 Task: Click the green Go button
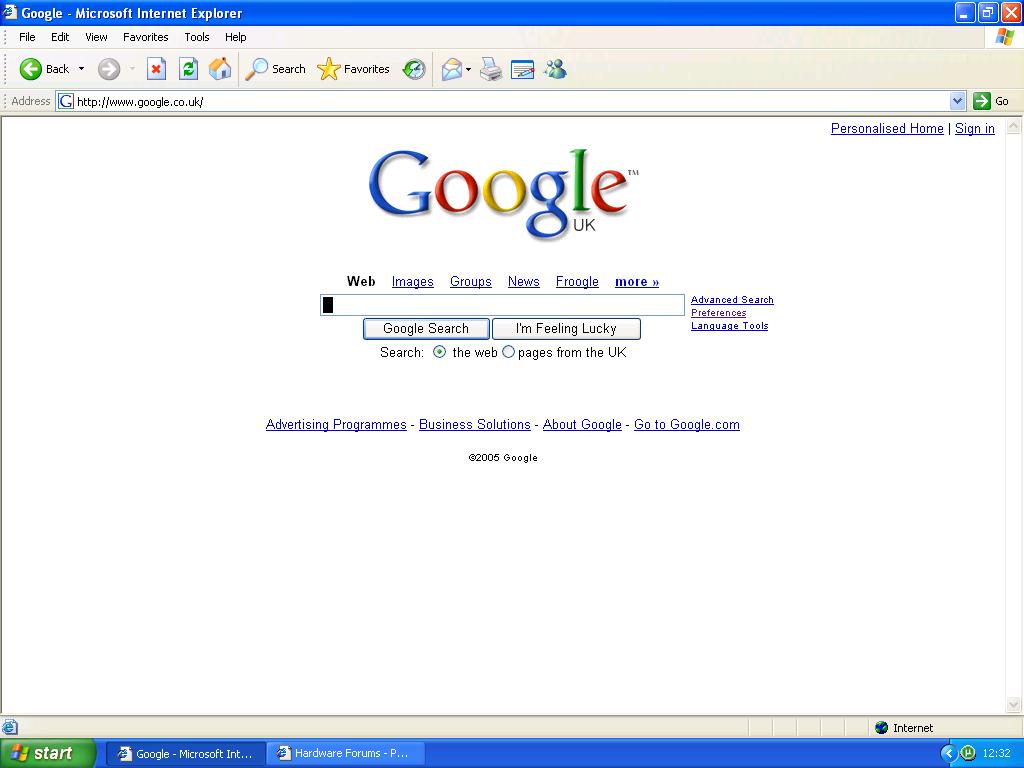click(991, 101)
